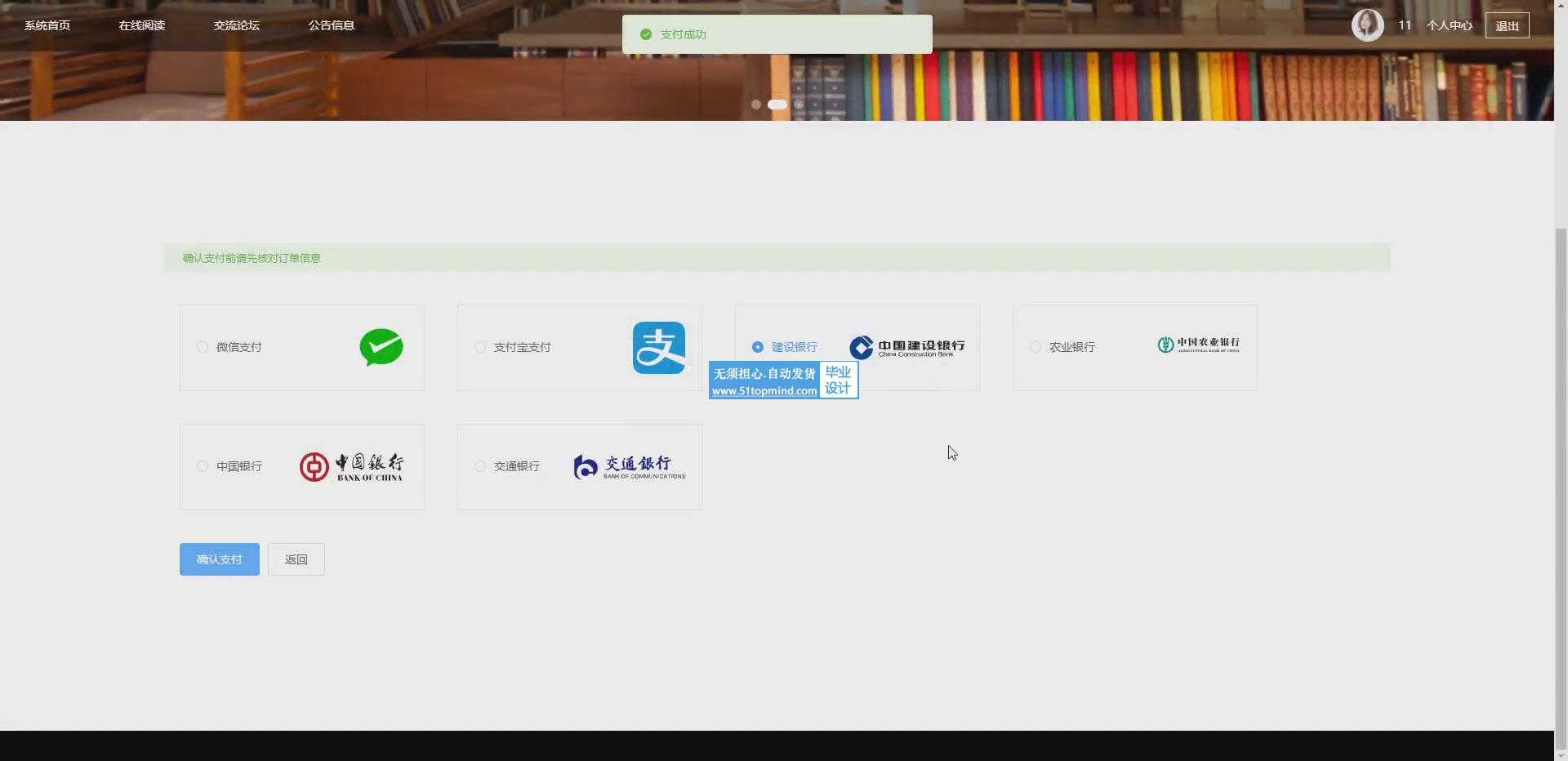
Task: Select the third carousel indicator dot
Action: 799,105
